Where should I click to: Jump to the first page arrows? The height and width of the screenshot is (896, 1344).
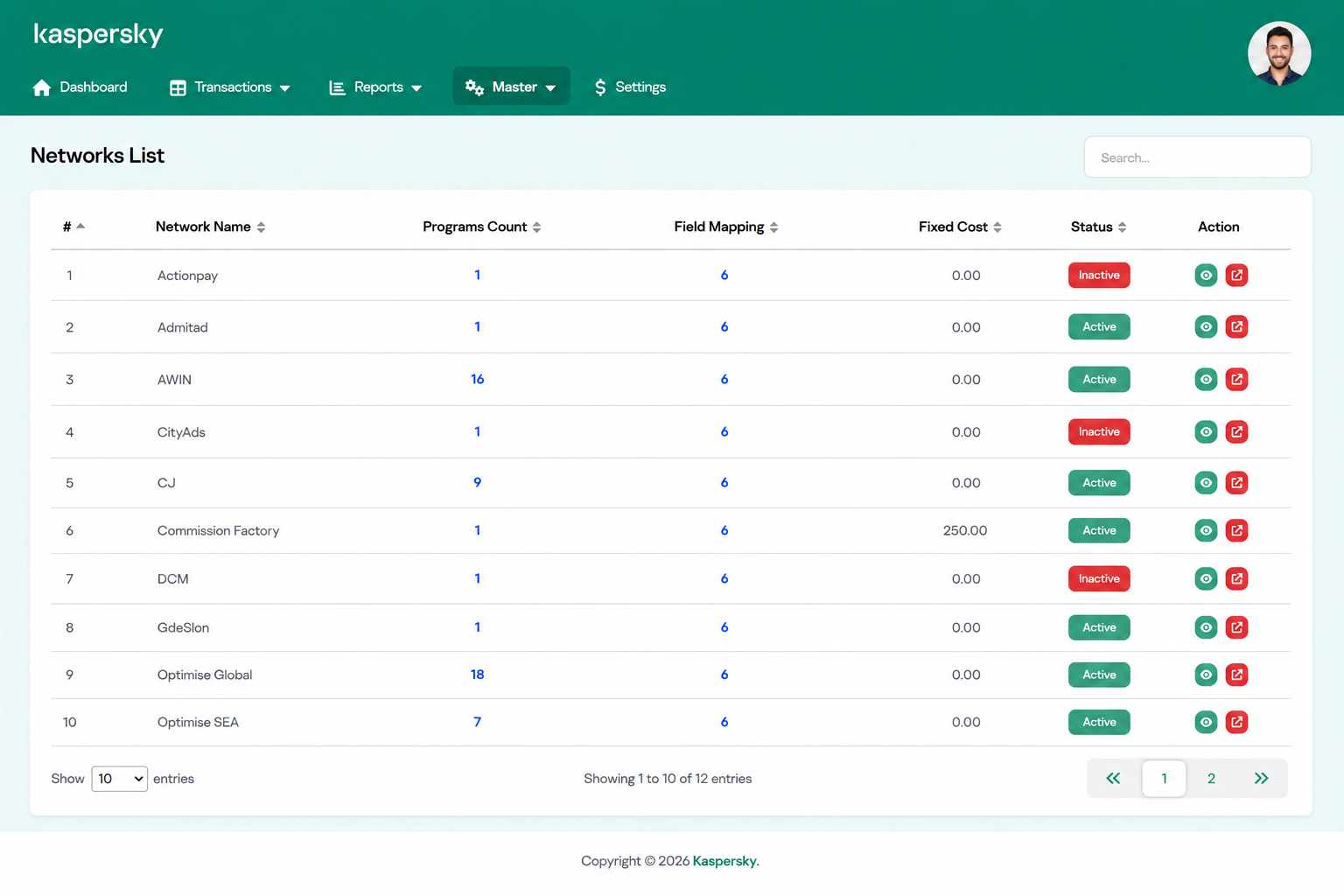pyautogui.click(x=1113, y=779)
